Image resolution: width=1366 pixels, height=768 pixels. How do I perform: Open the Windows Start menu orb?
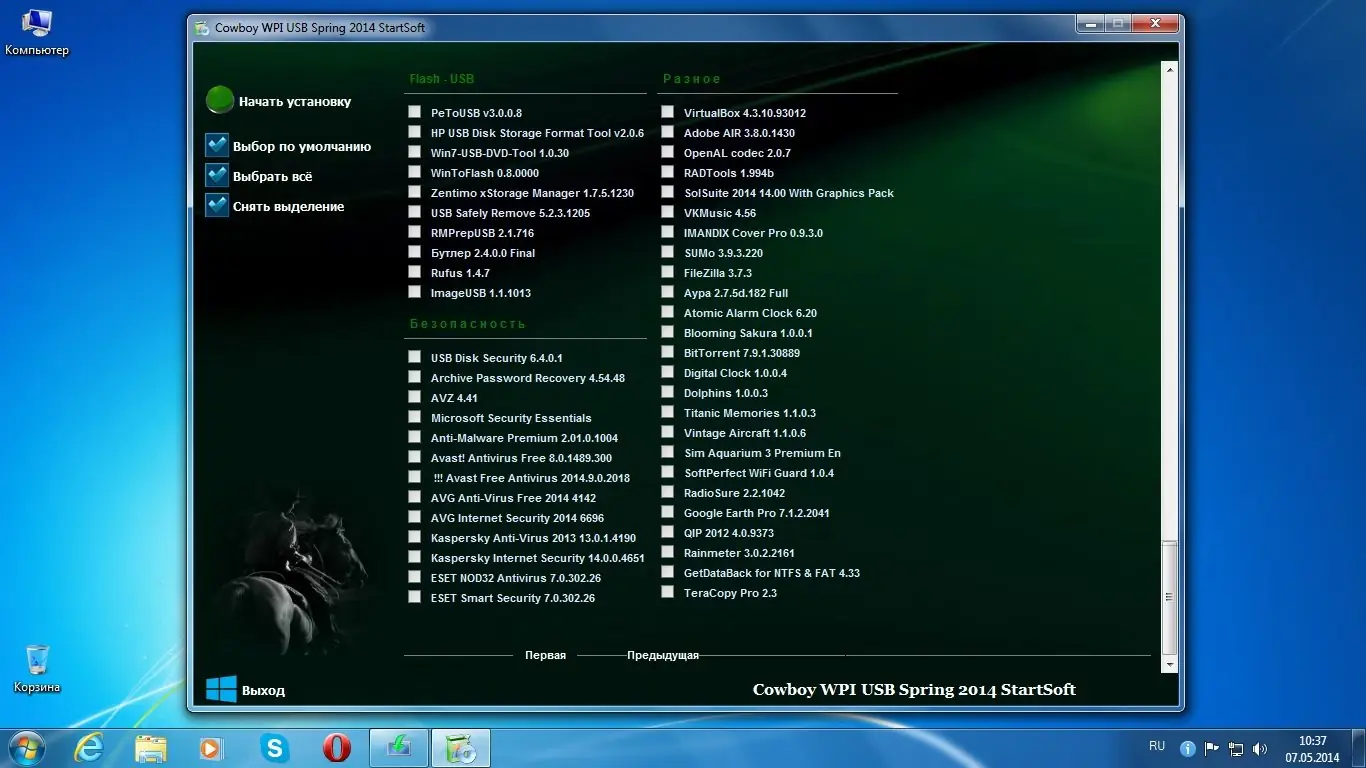point(26,747)
